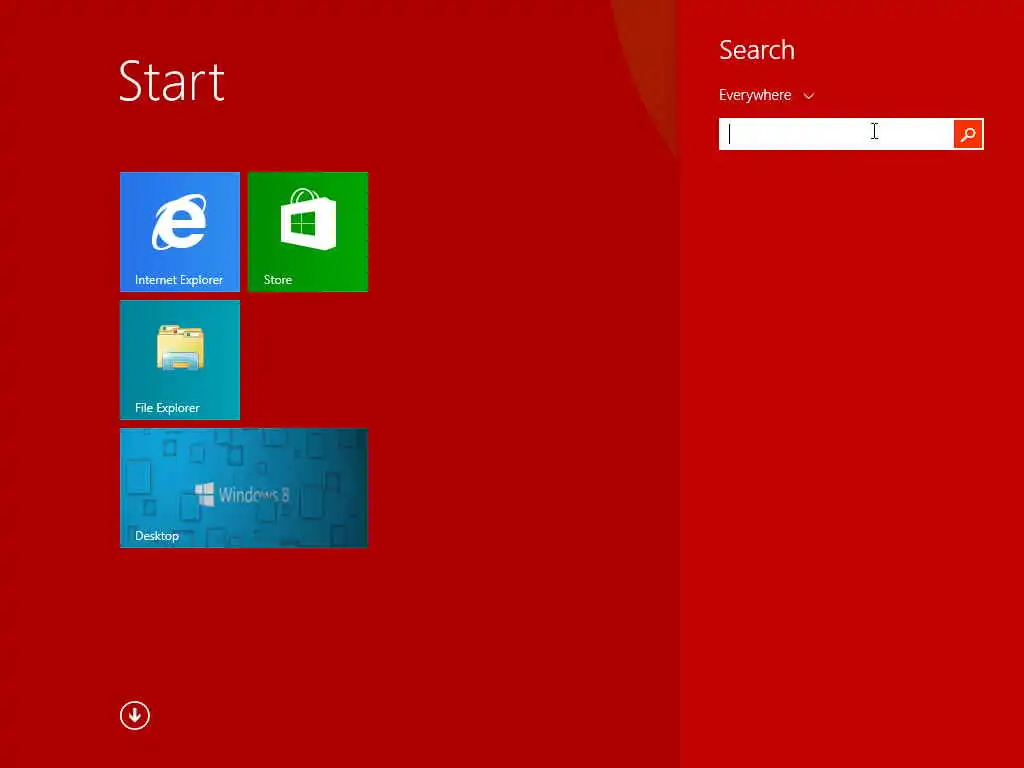Open the Windows 8 Desktop tile
Viewport: 1024px width, 768px height.
click(244, 488)
